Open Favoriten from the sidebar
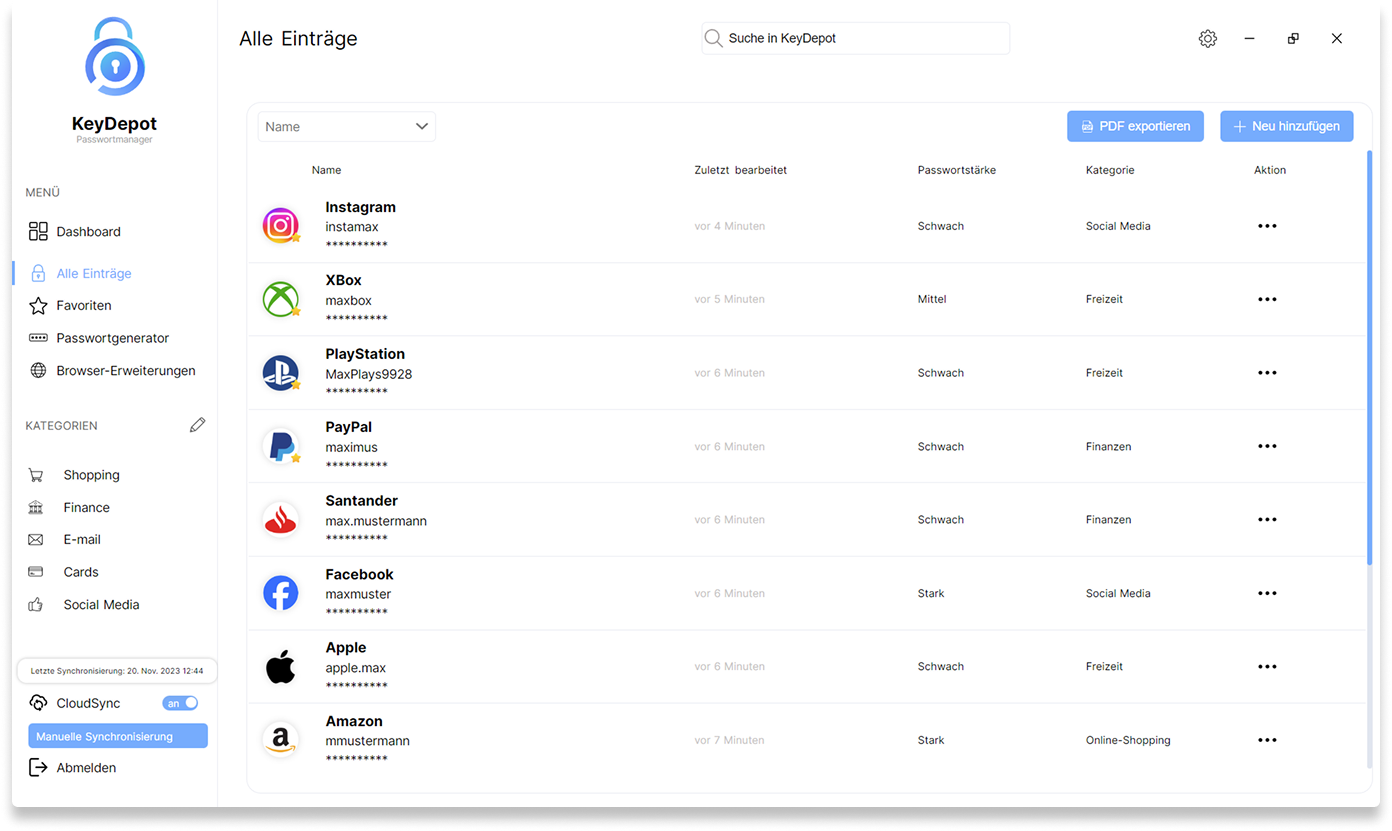 coord(84,305)
